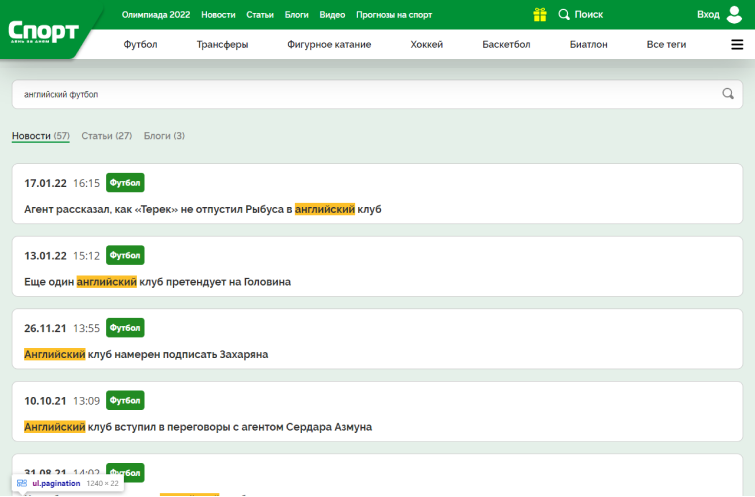Open the Фигурное катание category
The width and height of the screenshot is (755, 497).
tap(329, 45)
